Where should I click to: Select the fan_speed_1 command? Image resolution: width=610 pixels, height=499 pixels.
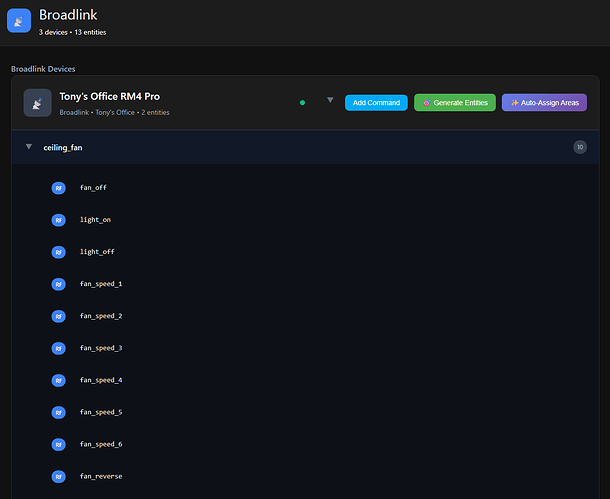(x=101, y=284)
